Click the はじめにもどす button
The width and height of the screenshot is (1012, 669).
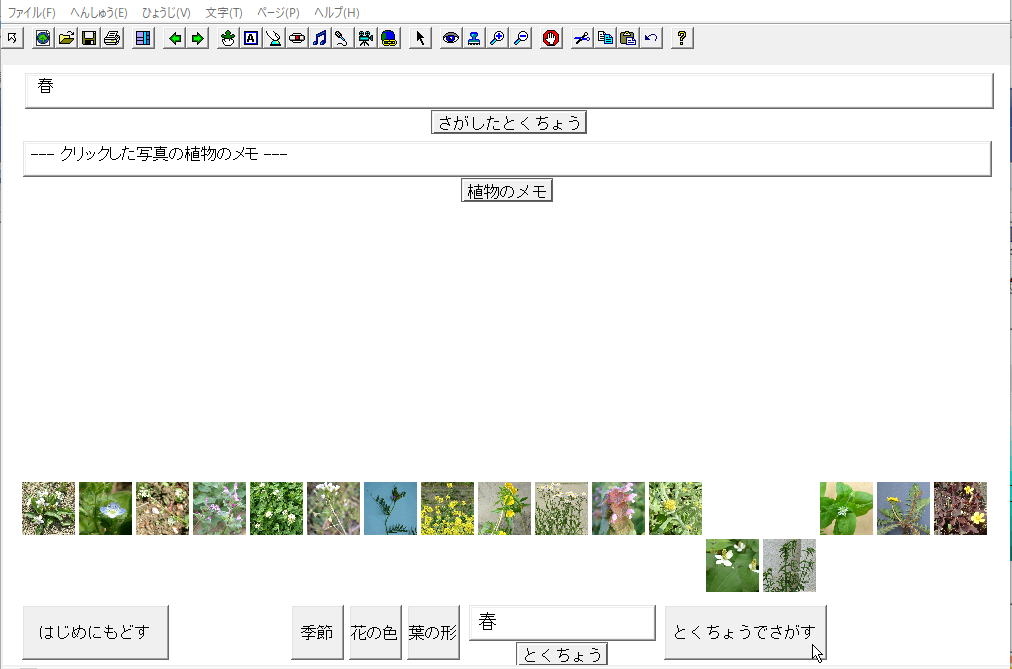pos(95,632)
